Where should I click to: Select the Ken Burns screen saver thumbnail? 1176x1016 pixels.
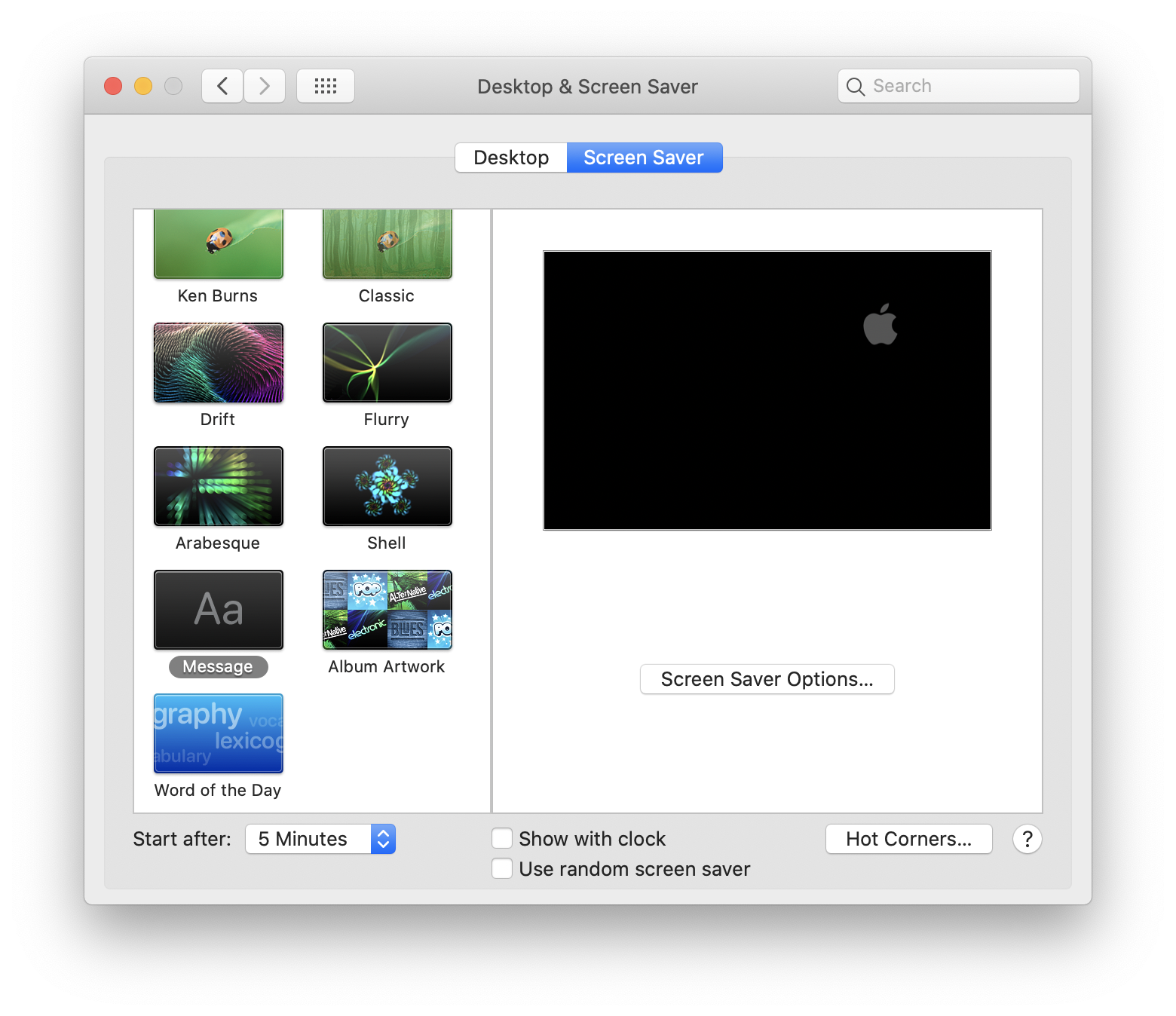tap(219, 243)
